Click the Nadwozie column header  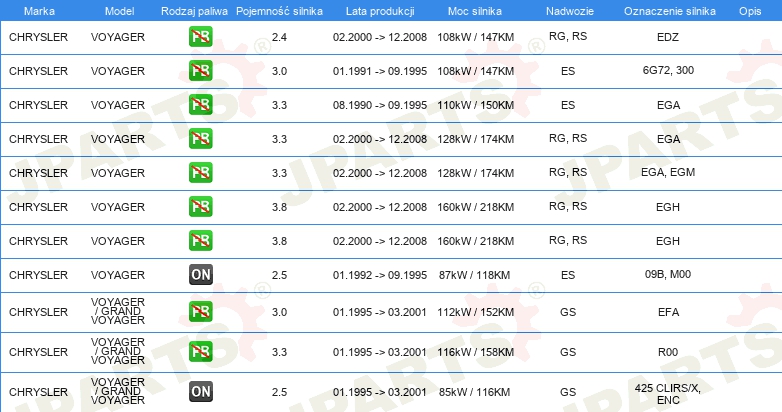(570, 11)
